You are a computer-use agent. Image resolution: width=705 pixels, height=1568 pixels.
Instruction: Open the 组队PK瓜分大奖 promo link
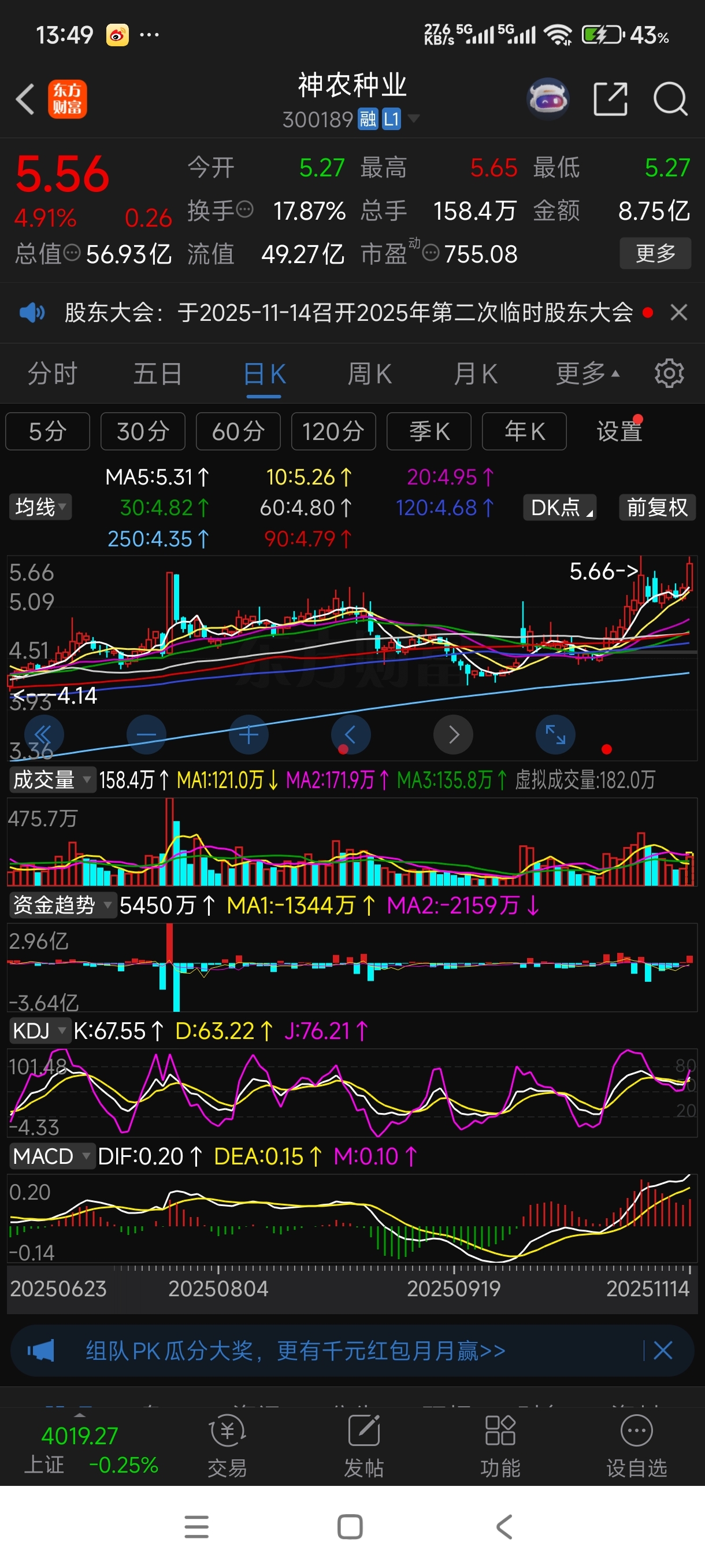point(296,1351)
